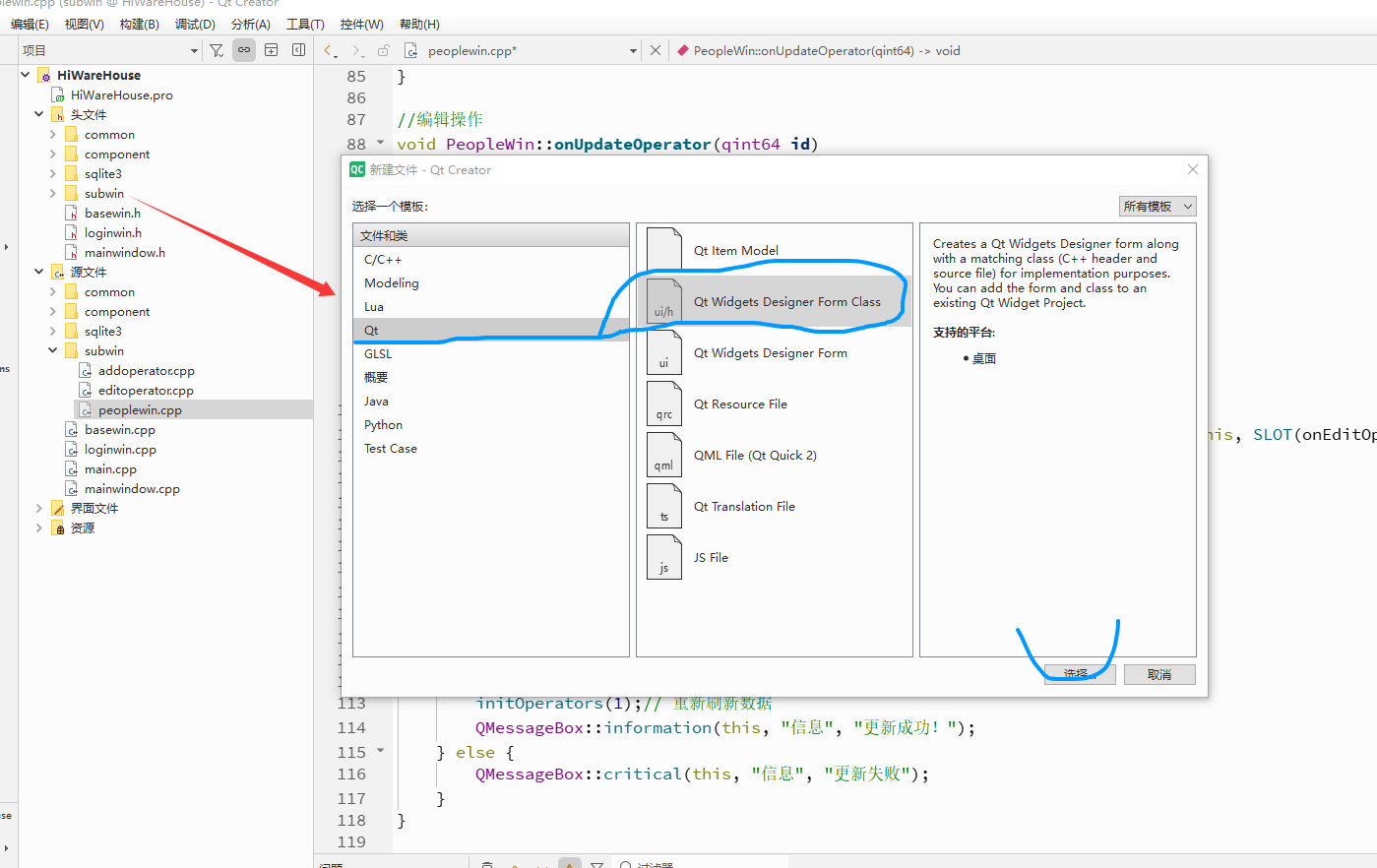
Task: Toggle the synchronize-with-editor link icon
Action: (244, 50)
